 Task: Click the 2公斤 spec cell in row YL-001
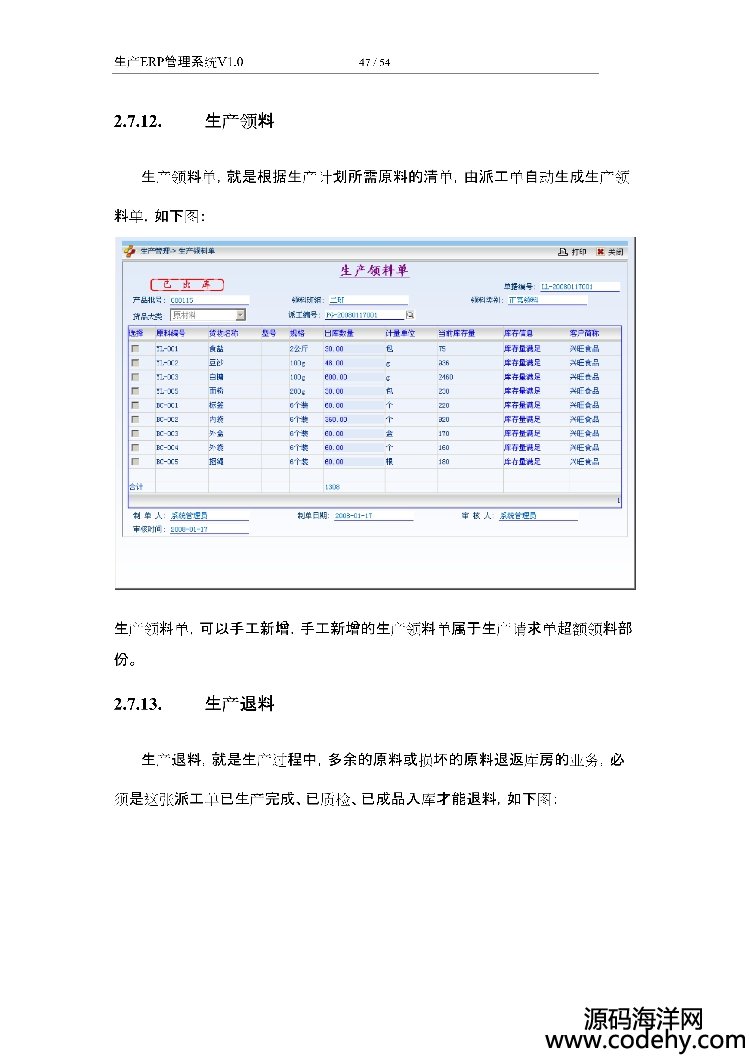click(x=299, y=349)
